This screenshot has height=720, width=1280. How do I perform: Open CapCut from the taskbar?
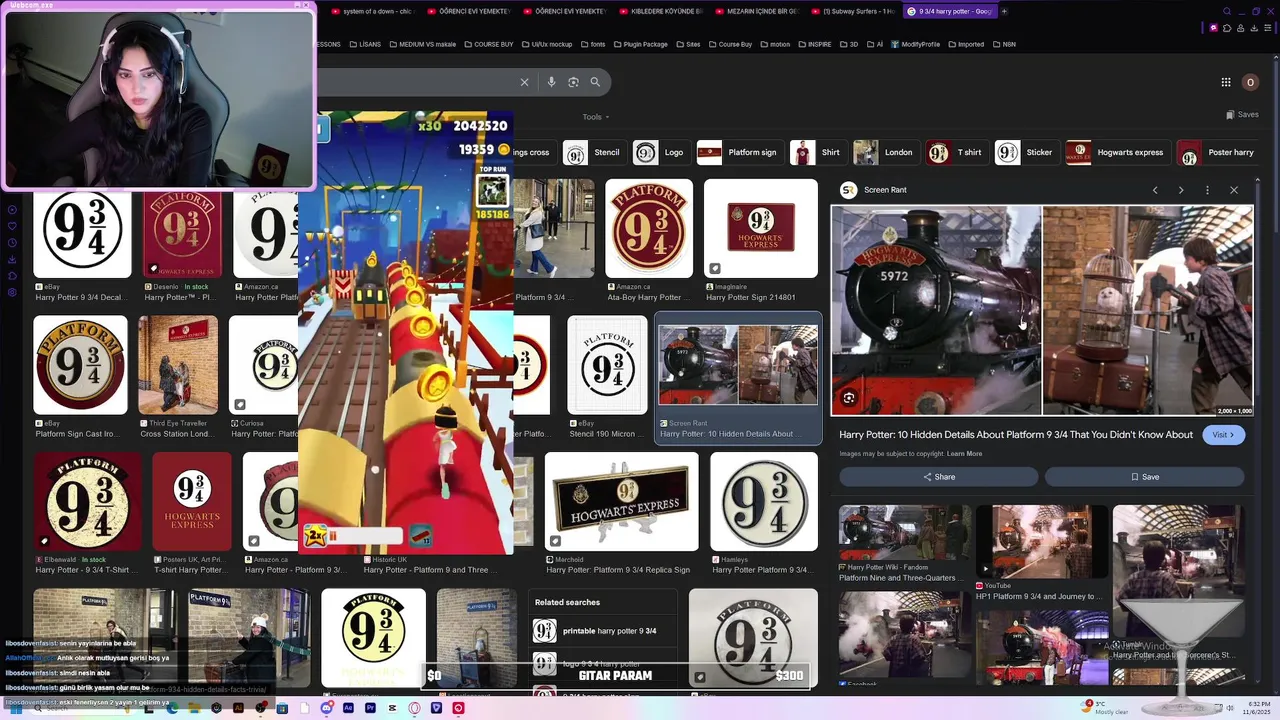point(392,708)
